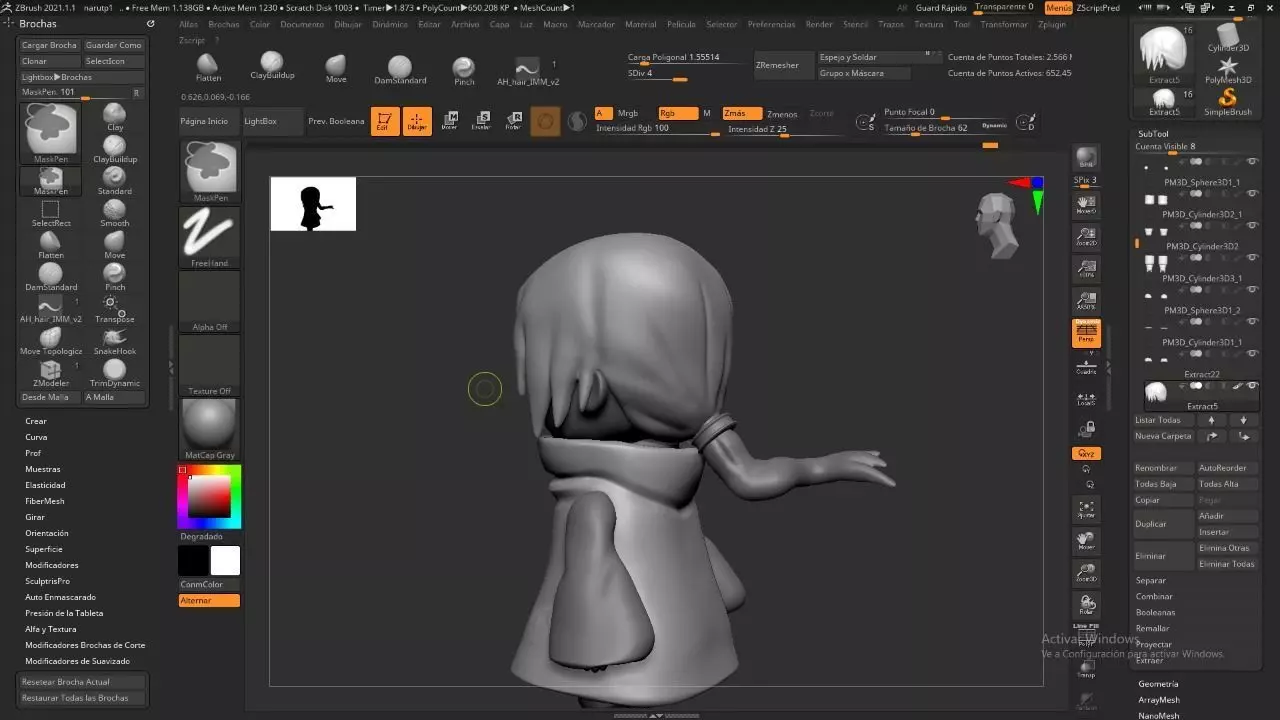The height and width of the screenshot is (720, 1280).
Task: Click the Zoom3D navigation button
Action: click(x=1086, y=573)
